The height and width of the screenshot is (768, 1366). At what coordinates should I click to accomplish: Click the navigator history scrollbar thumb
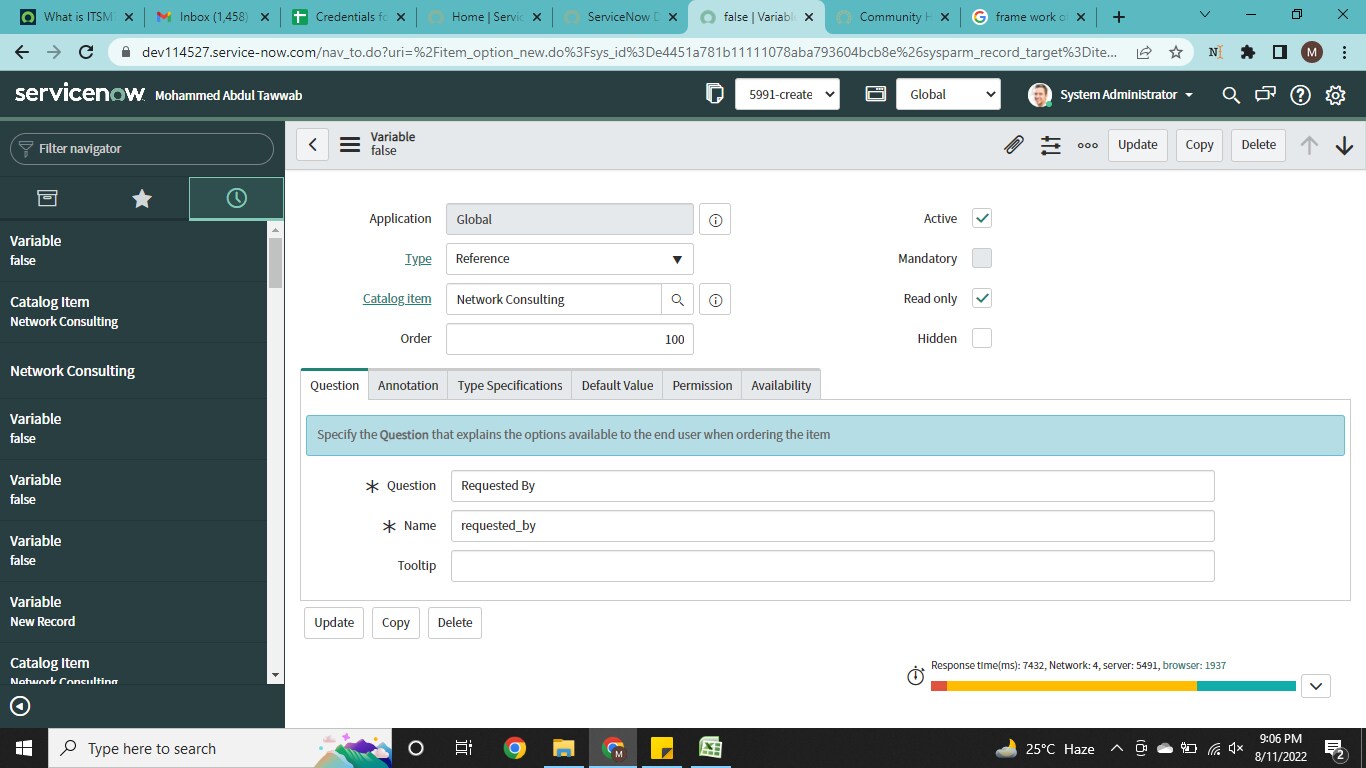(x=276, y=262)
